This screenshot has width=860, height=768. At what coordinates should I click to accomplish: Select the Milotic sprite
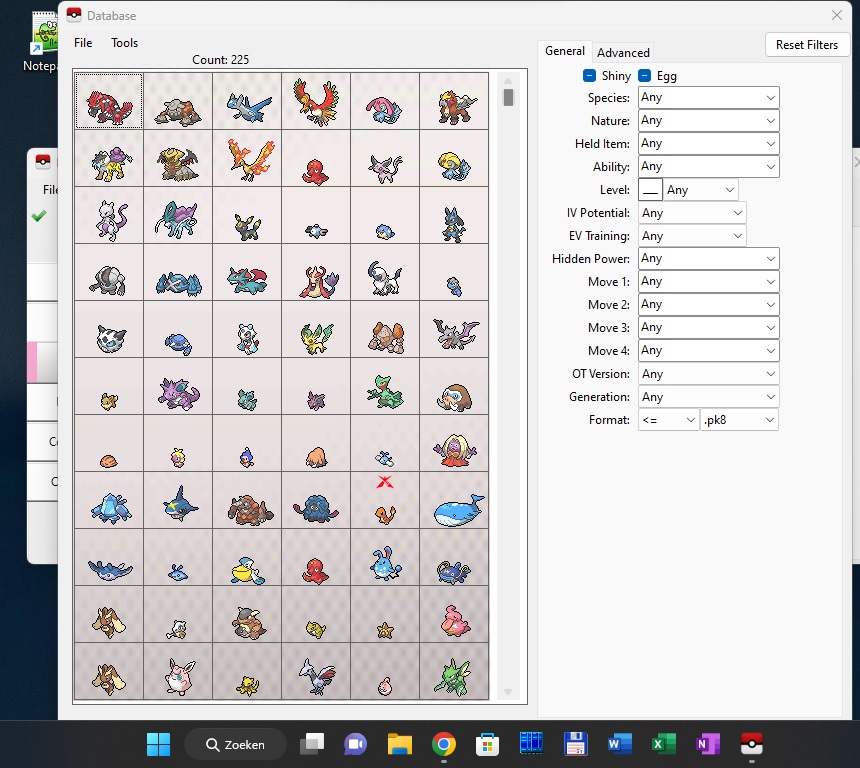[x=316, y=273]
